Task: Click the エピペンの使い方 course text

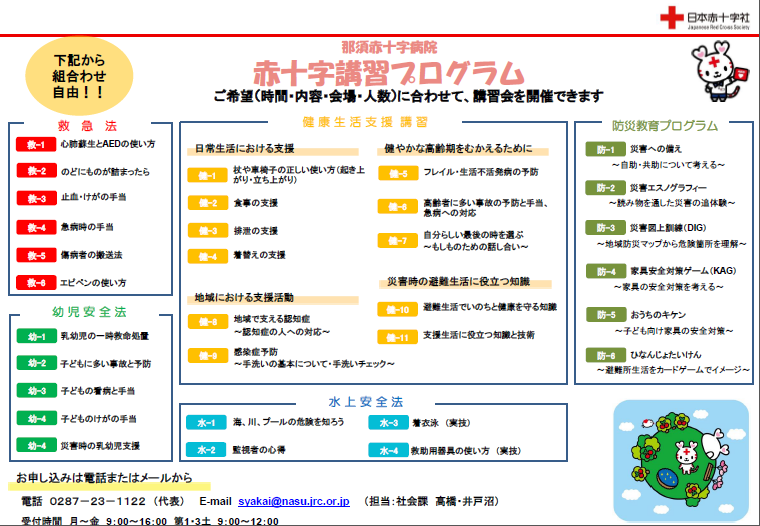Action: [93, 283]
